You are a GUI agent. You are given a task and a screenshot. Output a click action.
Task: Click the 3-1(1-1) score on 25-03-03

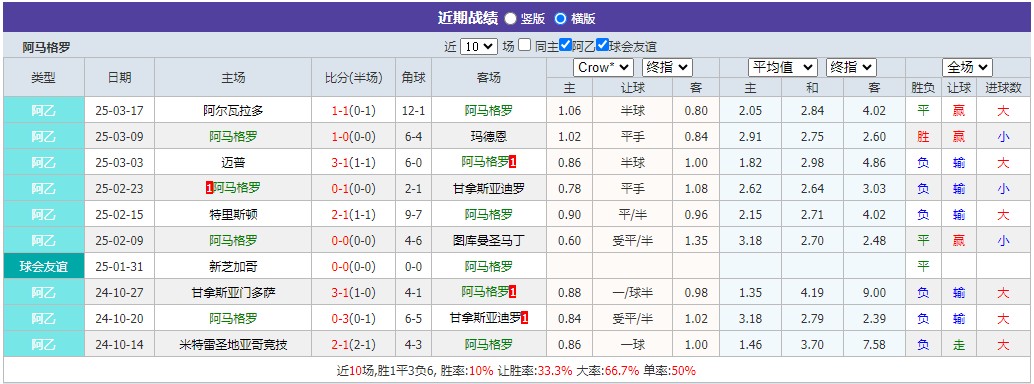pos(353,162)
